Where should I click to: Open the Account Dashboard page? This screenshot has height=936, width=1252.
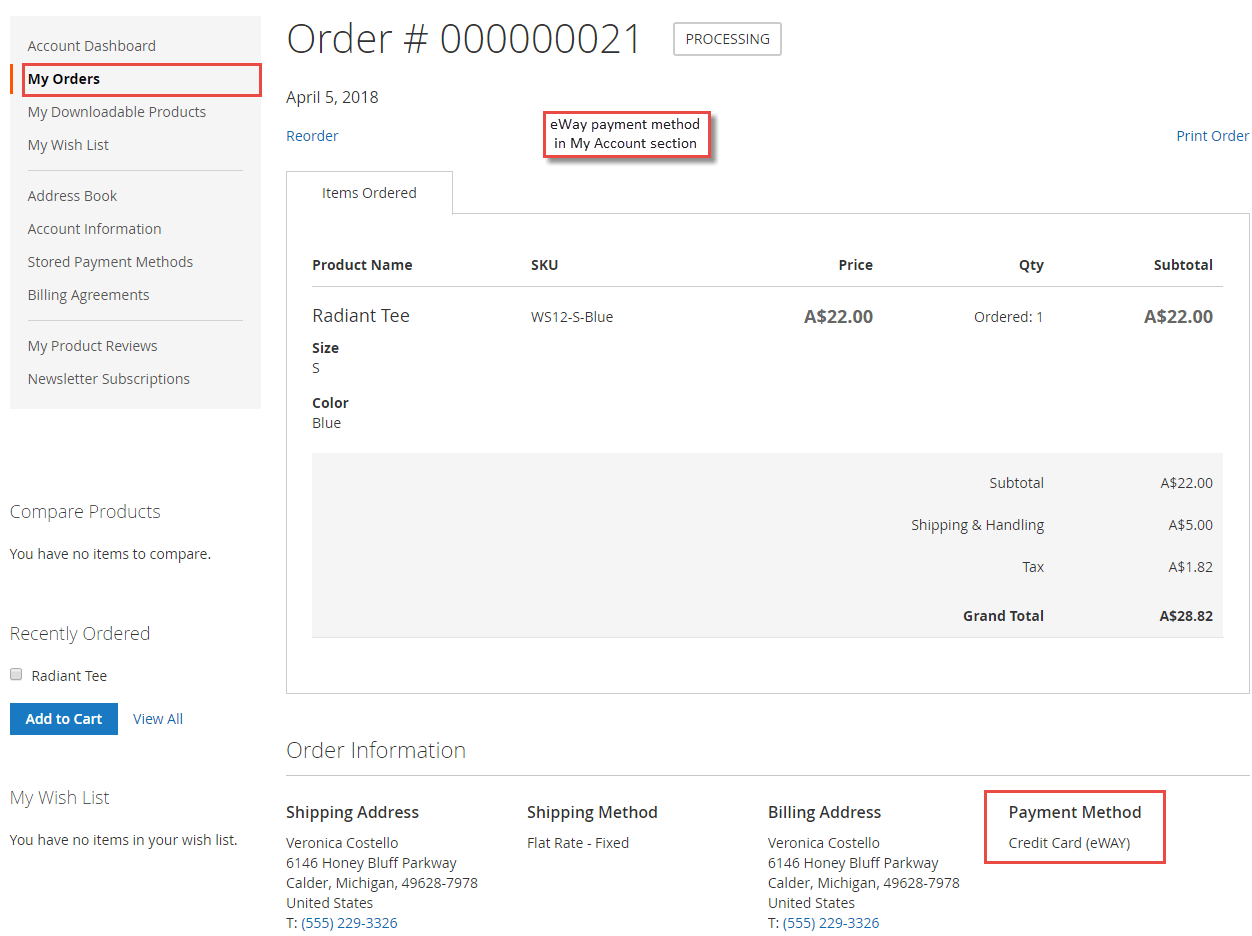coord(91,45)
